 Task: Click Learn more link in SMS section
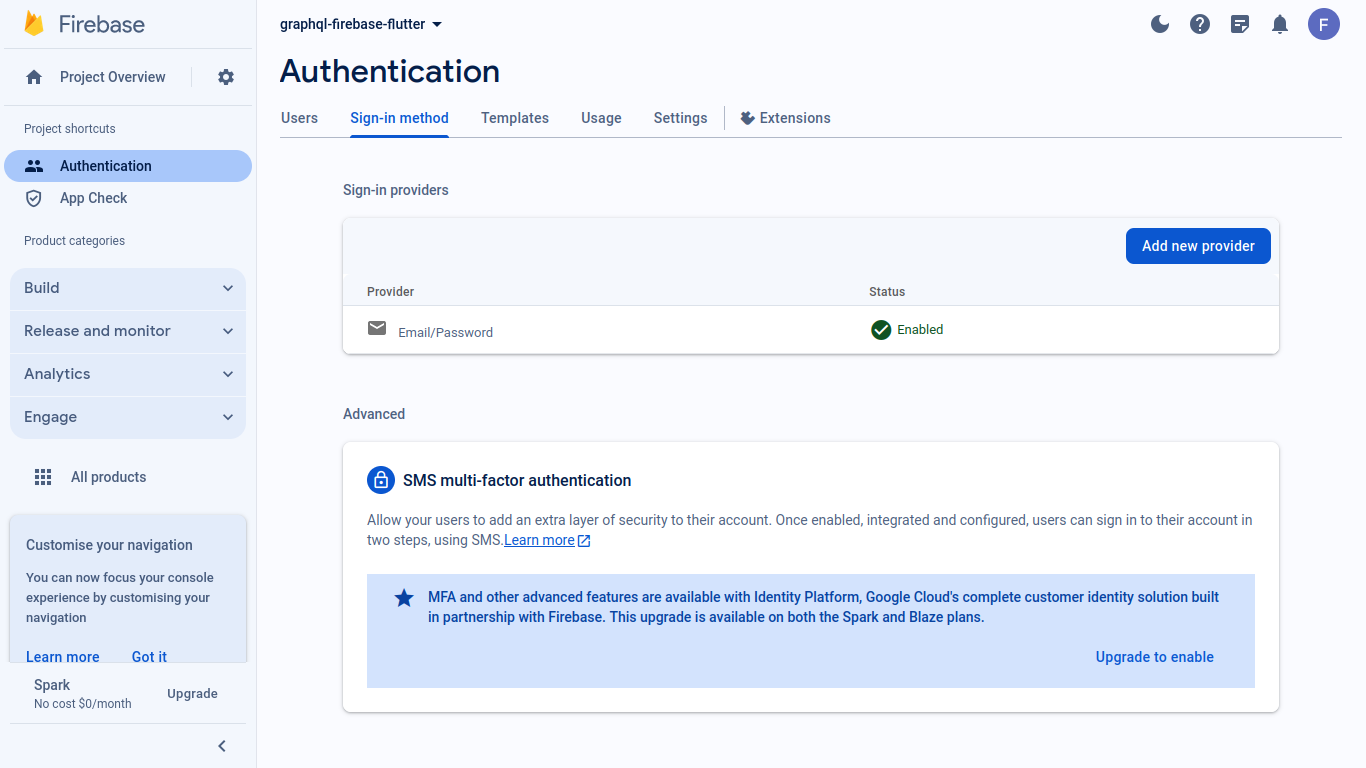coord(547,540)
